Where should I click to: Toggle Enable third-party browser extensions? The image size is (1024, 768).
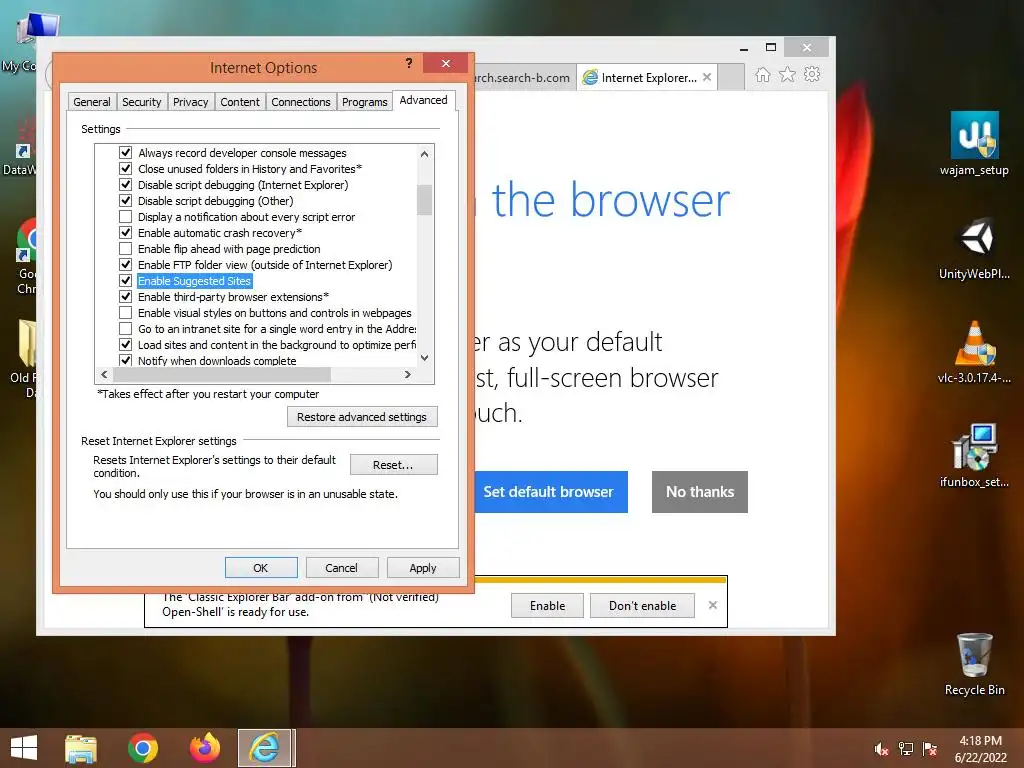[125, 296]
